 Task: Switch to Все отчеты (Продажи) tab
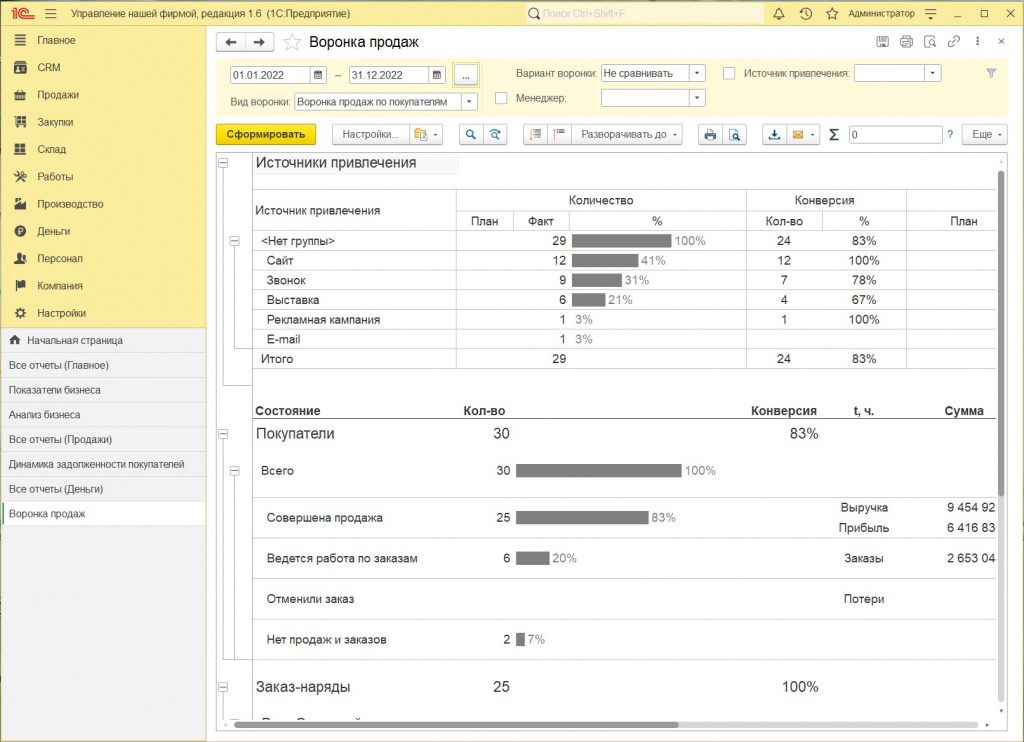click(103, 440)
